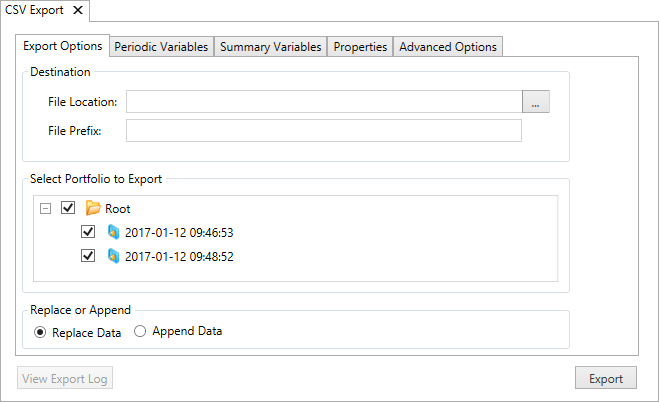Click the portfolio icon beside 2017-01-12 09:46:53
The image size is (659, 402).
[113, 232]
